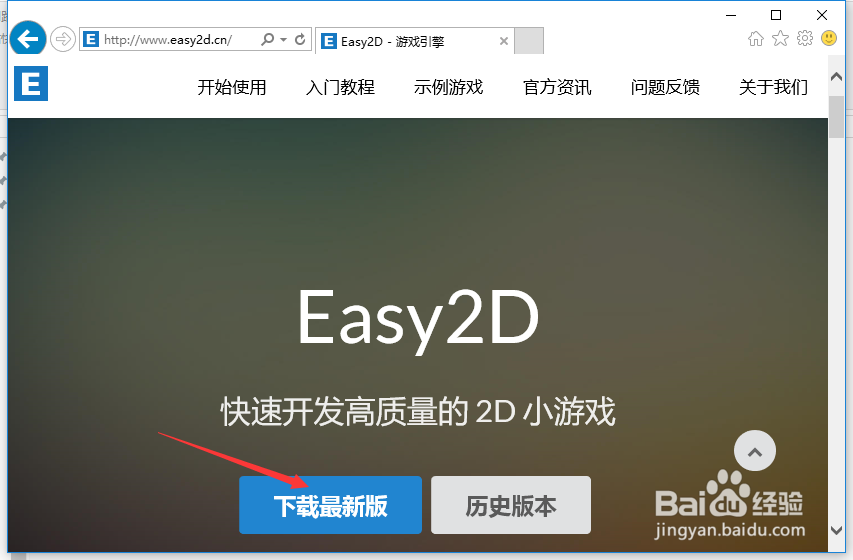The image size is (853, 560).
Task: Click 下载最新版 download button
Action: pyautogui.click(x=331, y=505)
